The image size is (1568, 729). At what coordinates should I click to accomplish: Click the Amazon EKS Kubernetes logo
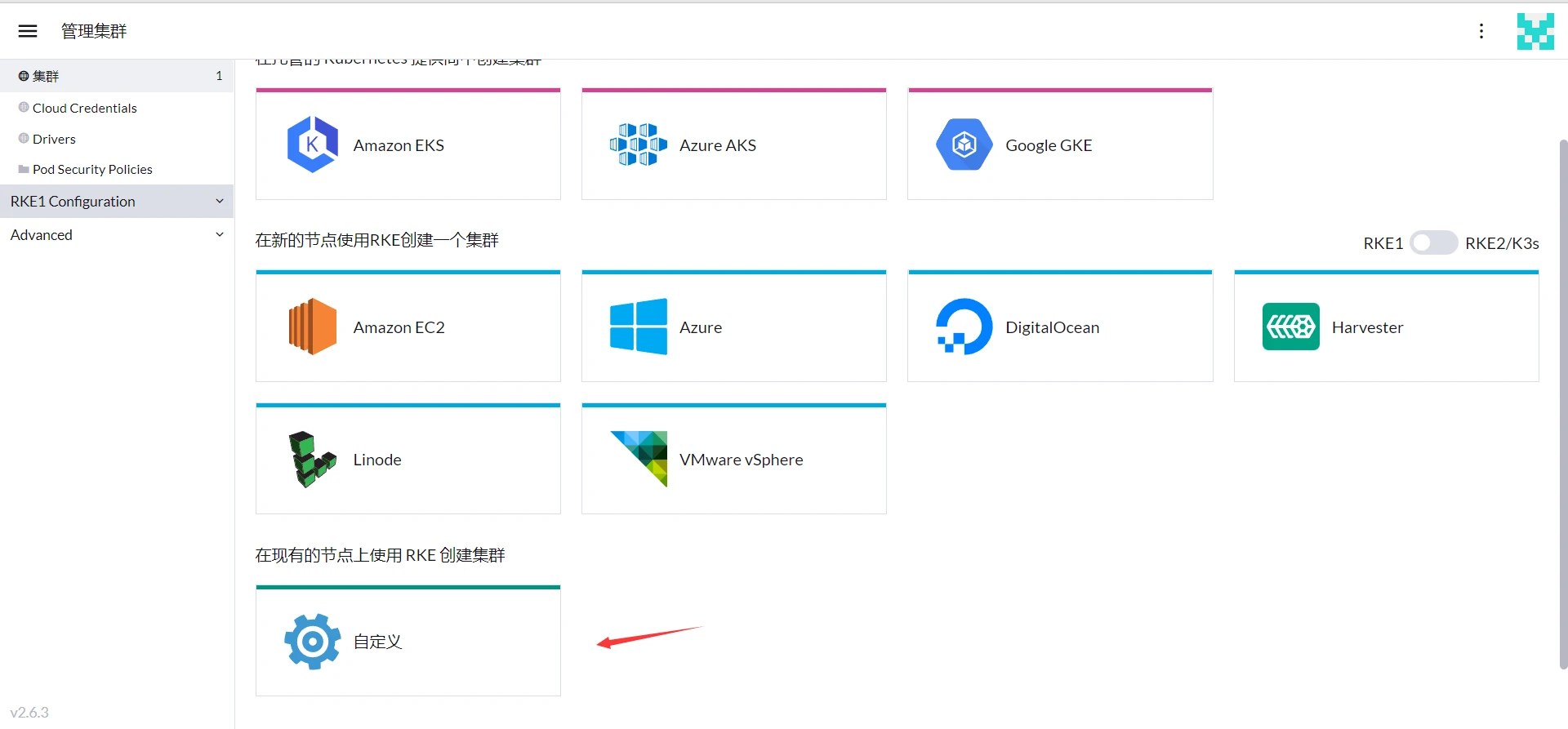coord(313,144)
